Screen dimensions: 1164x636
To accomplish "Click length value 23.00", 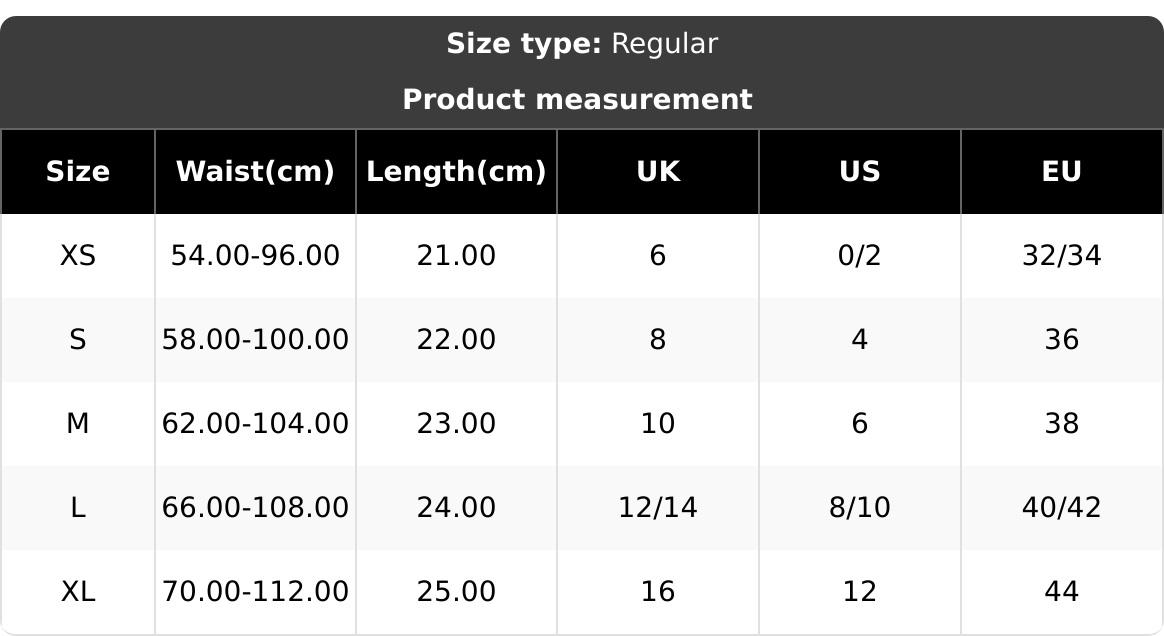I will tap(456, 424).
